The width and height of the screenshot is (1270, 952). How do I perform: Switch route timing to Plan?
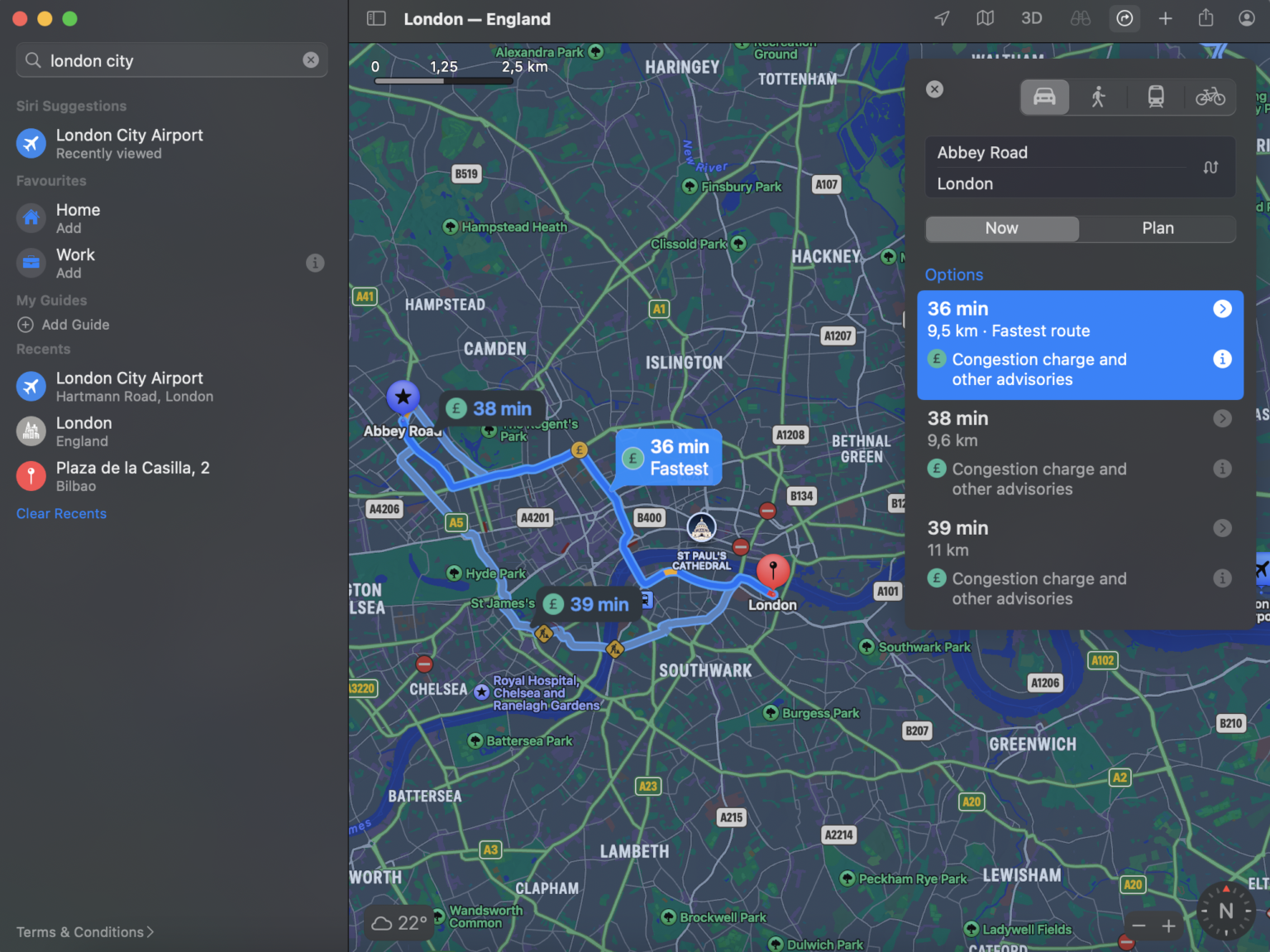point(1157,229)
